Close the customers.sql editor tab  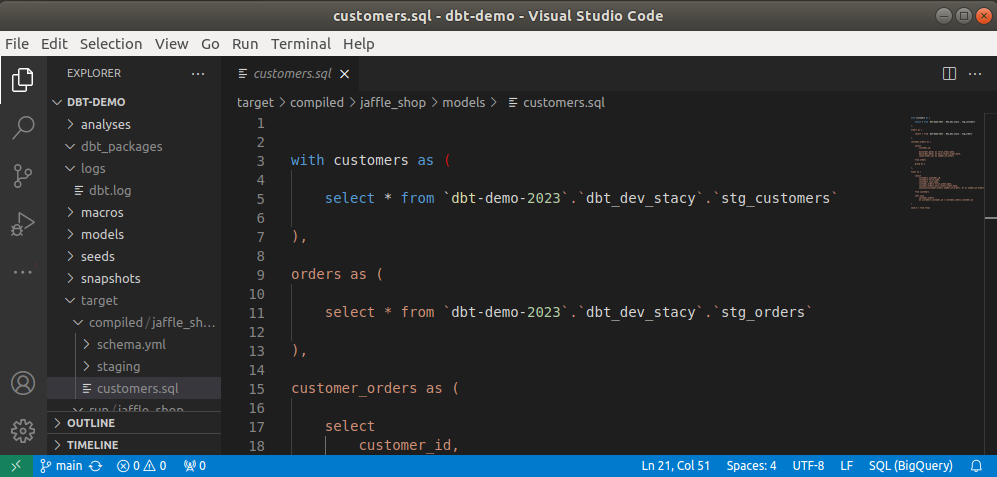pyautogui.click(x=345, y=74)
